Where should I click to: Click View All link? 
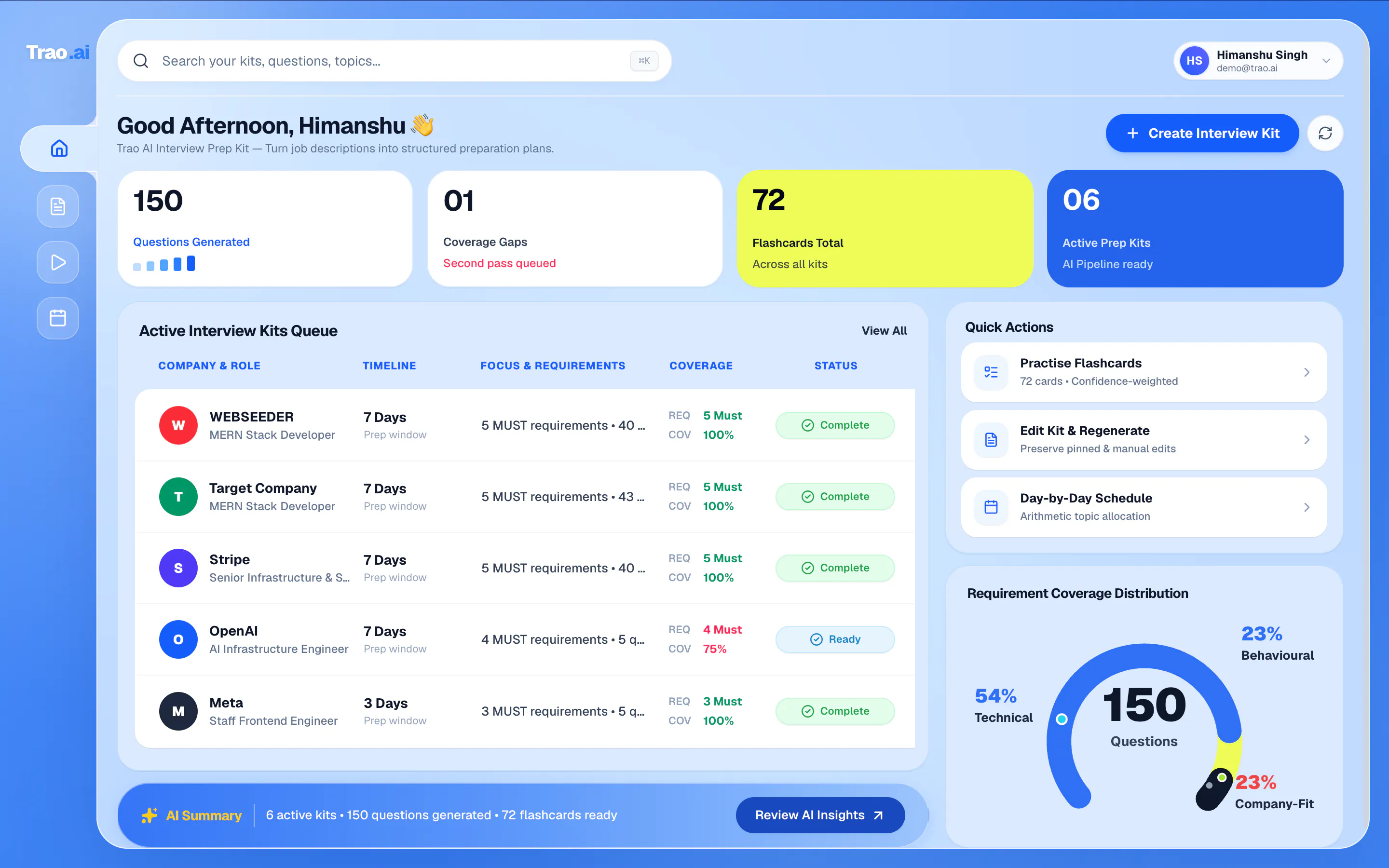884,331
